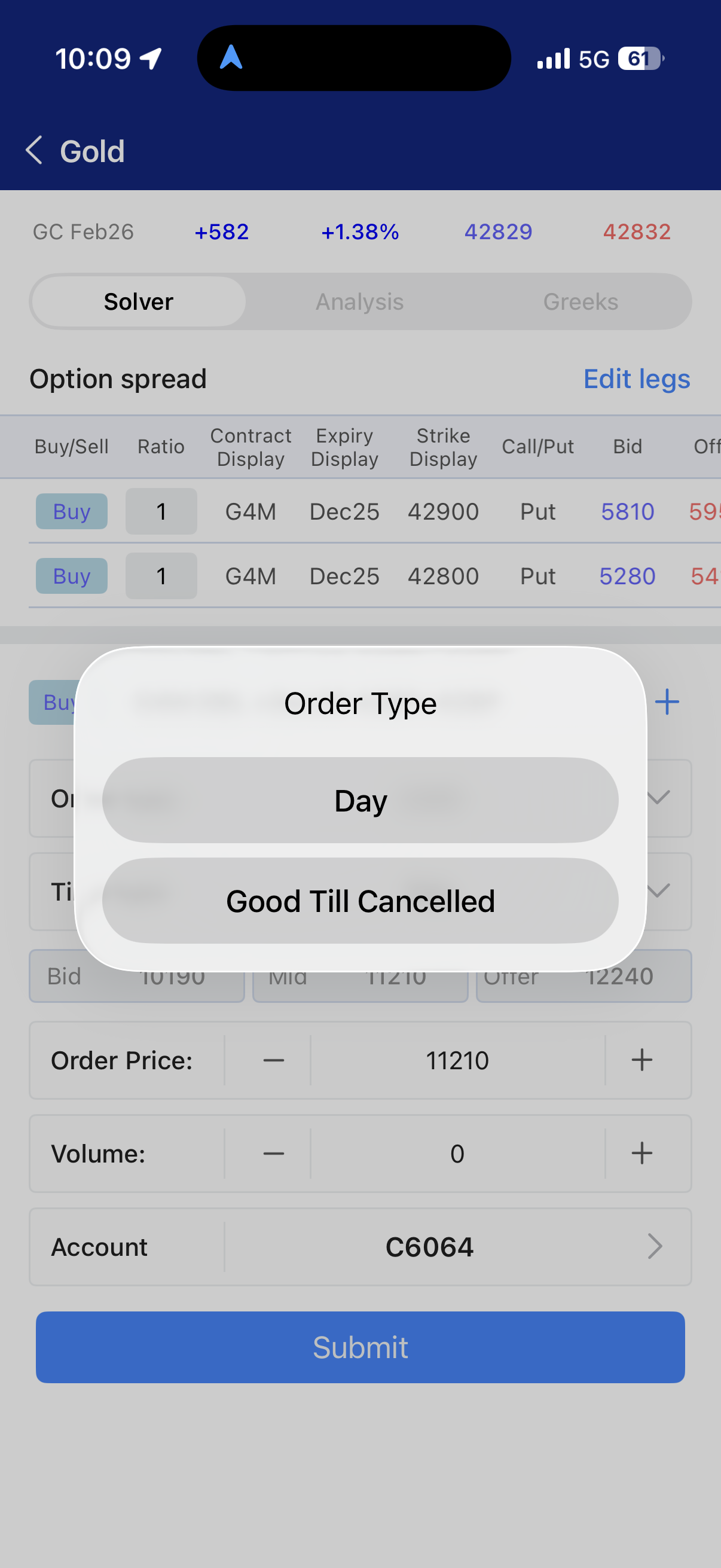Viewport: 721px width, 1568px height.
Task: Switch to the Analysis tab
Action: pyautogui.click(x=359, y=302)
